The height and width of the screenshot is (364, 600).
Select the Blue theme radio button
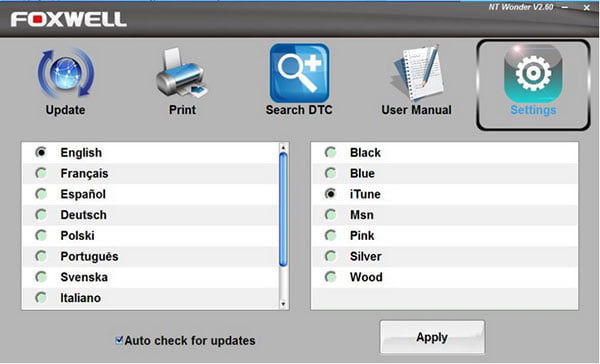click(330, 173)
